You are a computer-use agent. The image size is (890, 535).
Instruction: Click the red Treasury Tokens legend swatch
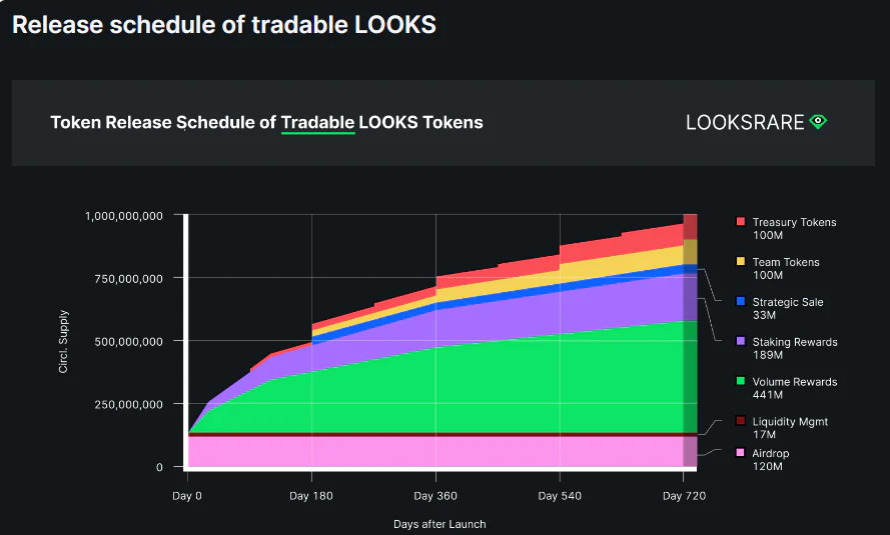[x=740, y=221]
